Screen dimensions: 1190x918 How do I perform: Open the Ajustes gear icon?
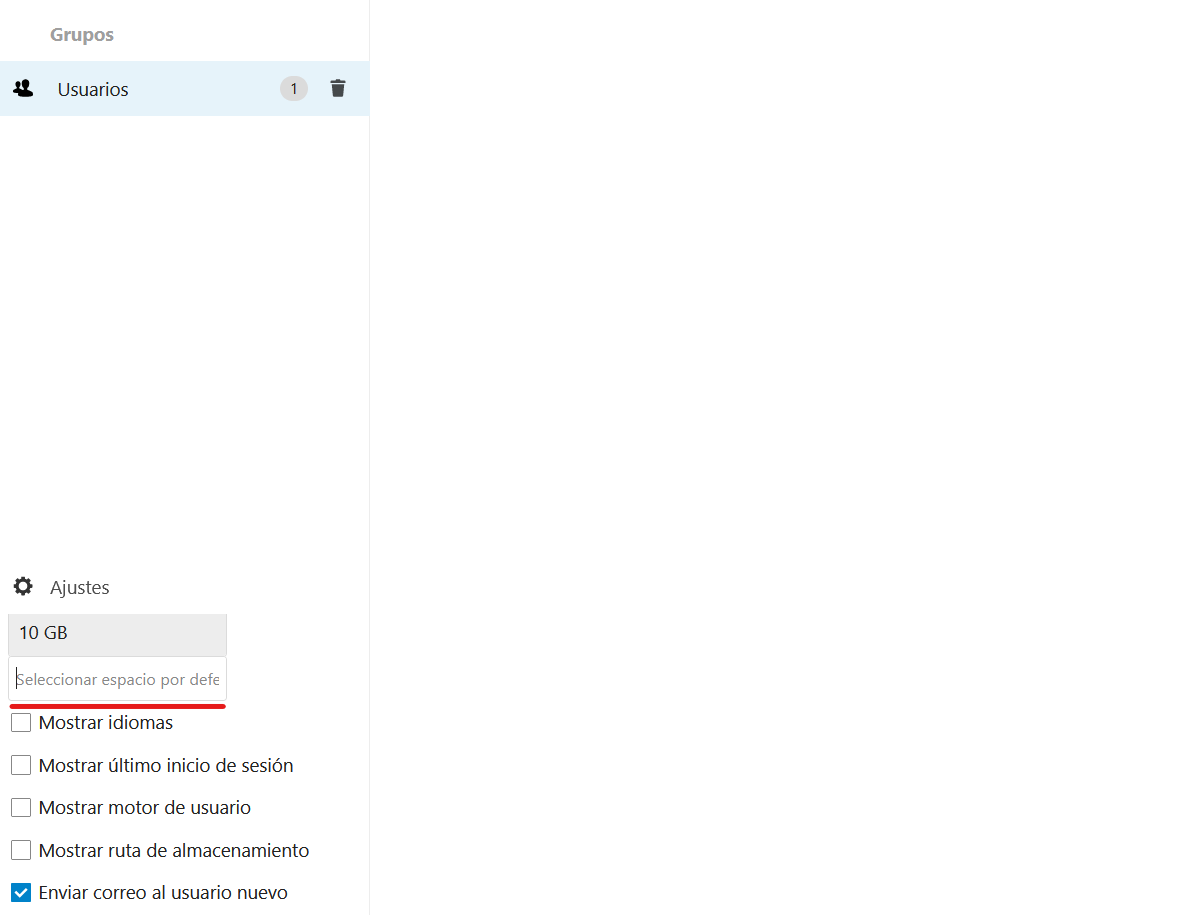point(24,586)
